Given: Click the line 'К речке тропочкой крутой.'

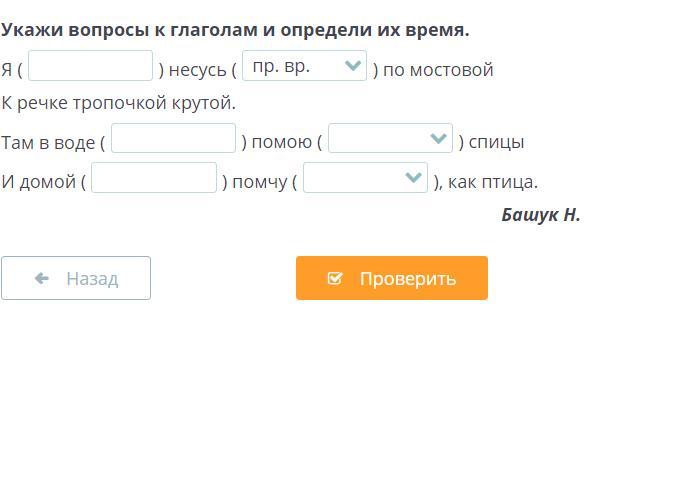Looking at the screenshot, I should tap(119, 103).
